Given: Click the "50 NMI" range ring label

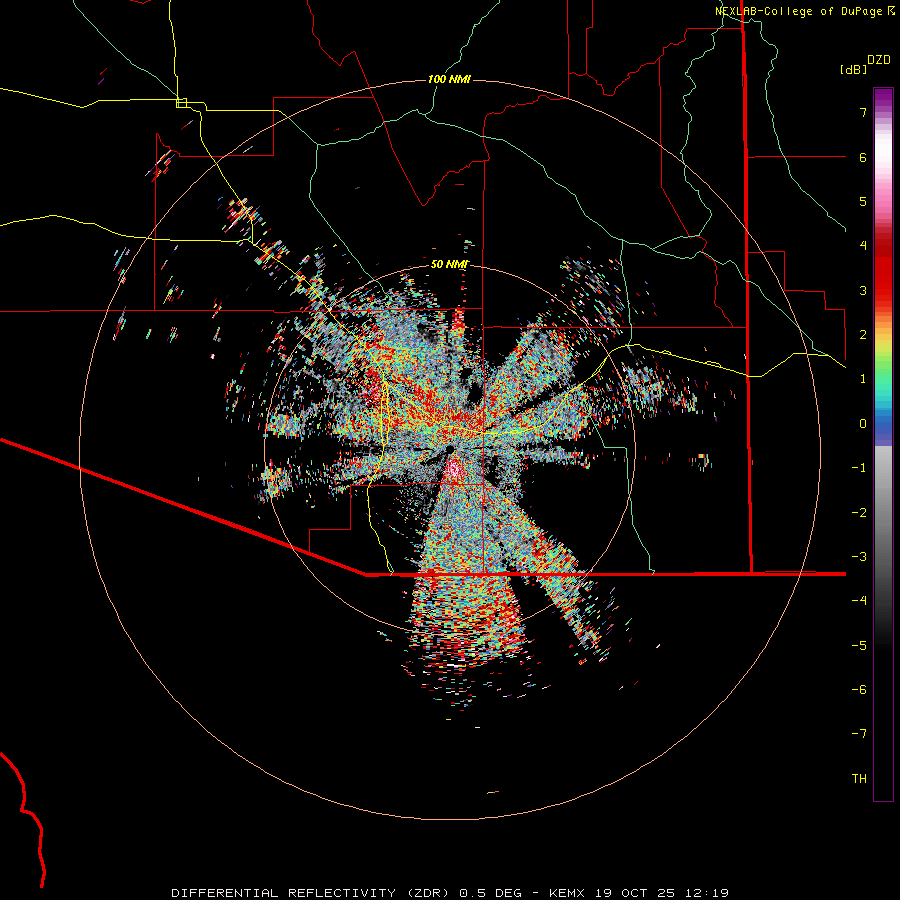Looking at the screenshot, I should pos(449,264).
